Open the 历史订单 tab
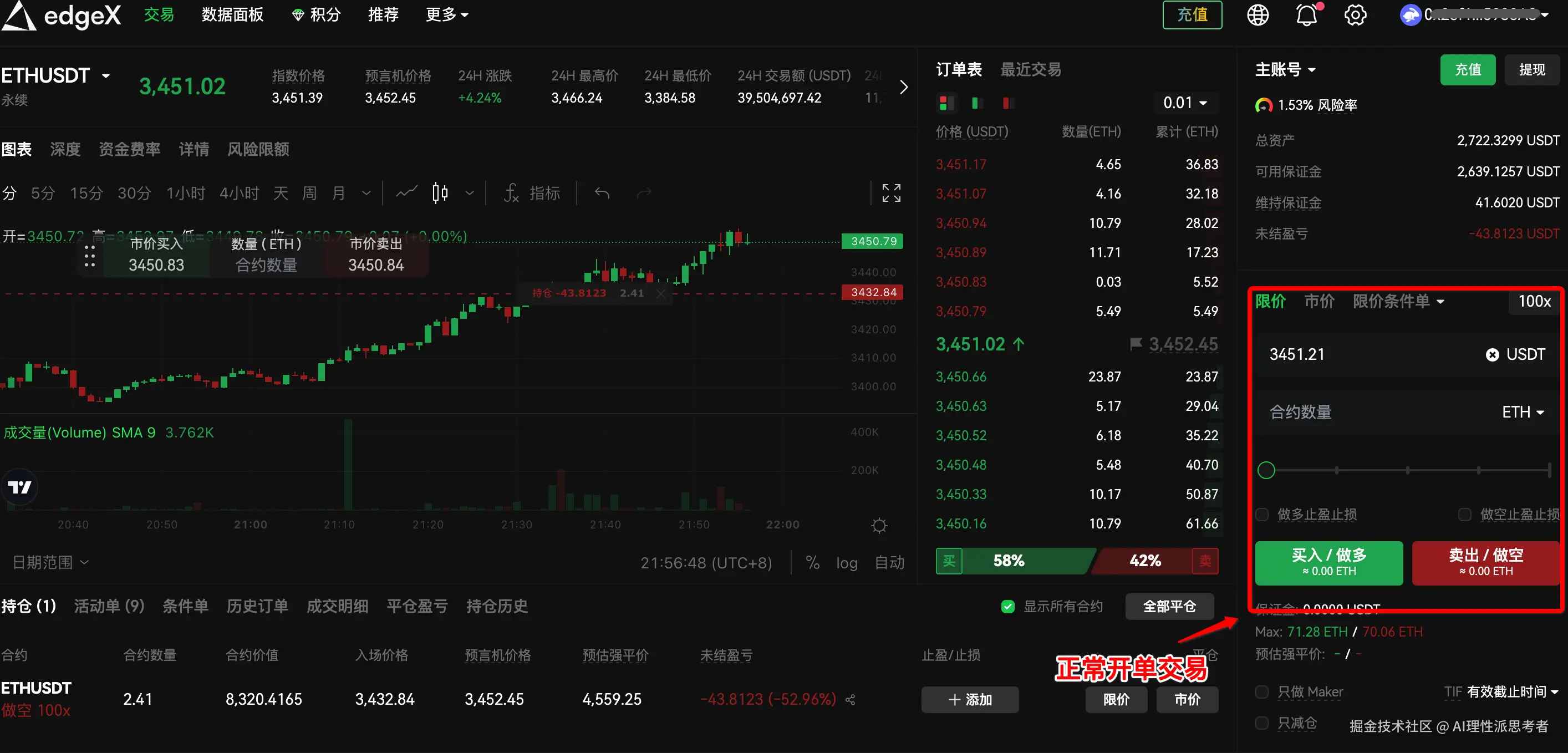Viewport: 1568px width, 753px height. pos(257,606)
